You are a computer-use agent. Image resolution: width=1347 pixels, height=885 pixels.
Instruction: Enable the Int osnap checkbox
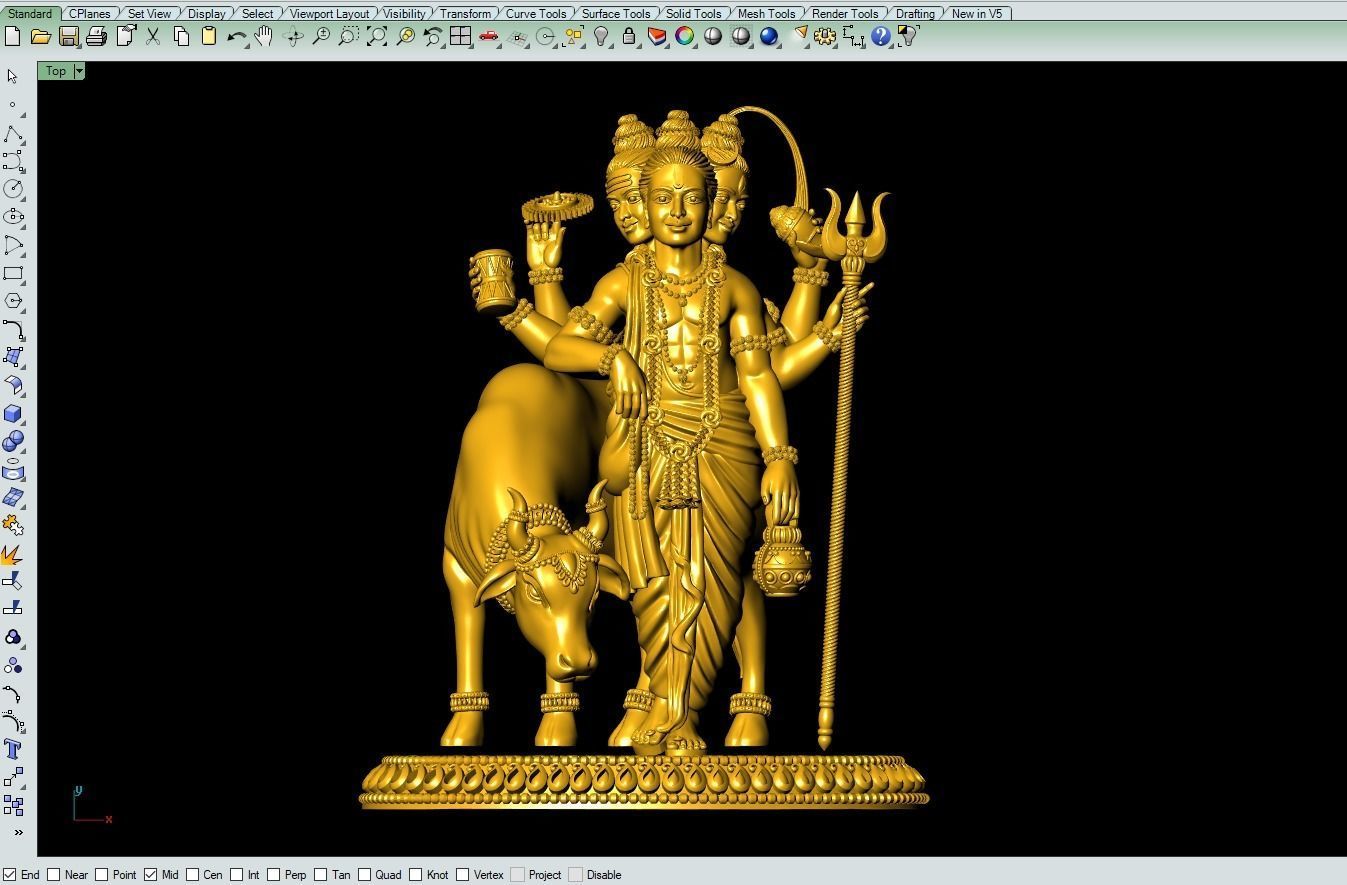(237, 874)
